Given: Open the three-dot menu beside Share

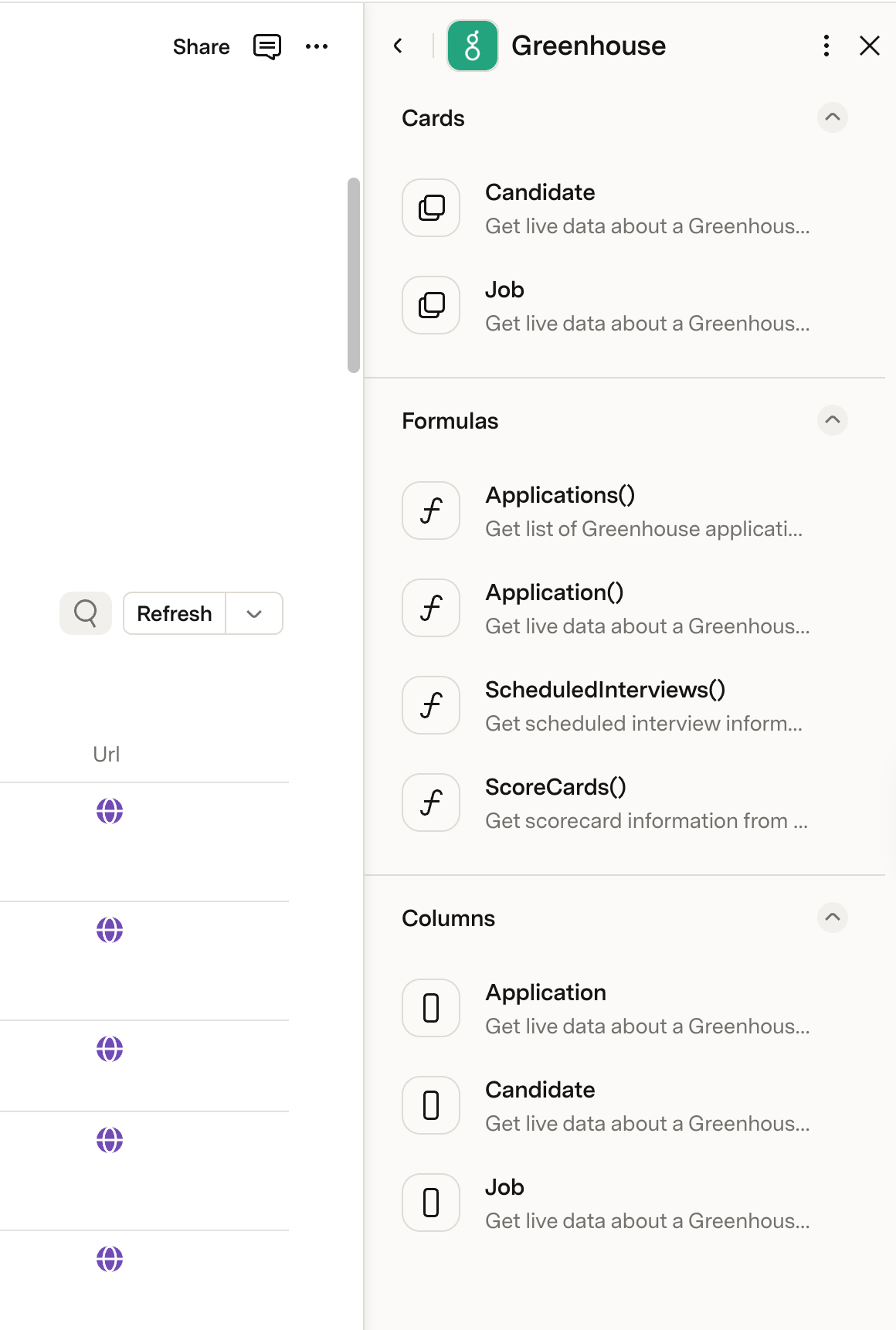Looking at the screenshot, I should pyautogui.click(x=317, y=46).
